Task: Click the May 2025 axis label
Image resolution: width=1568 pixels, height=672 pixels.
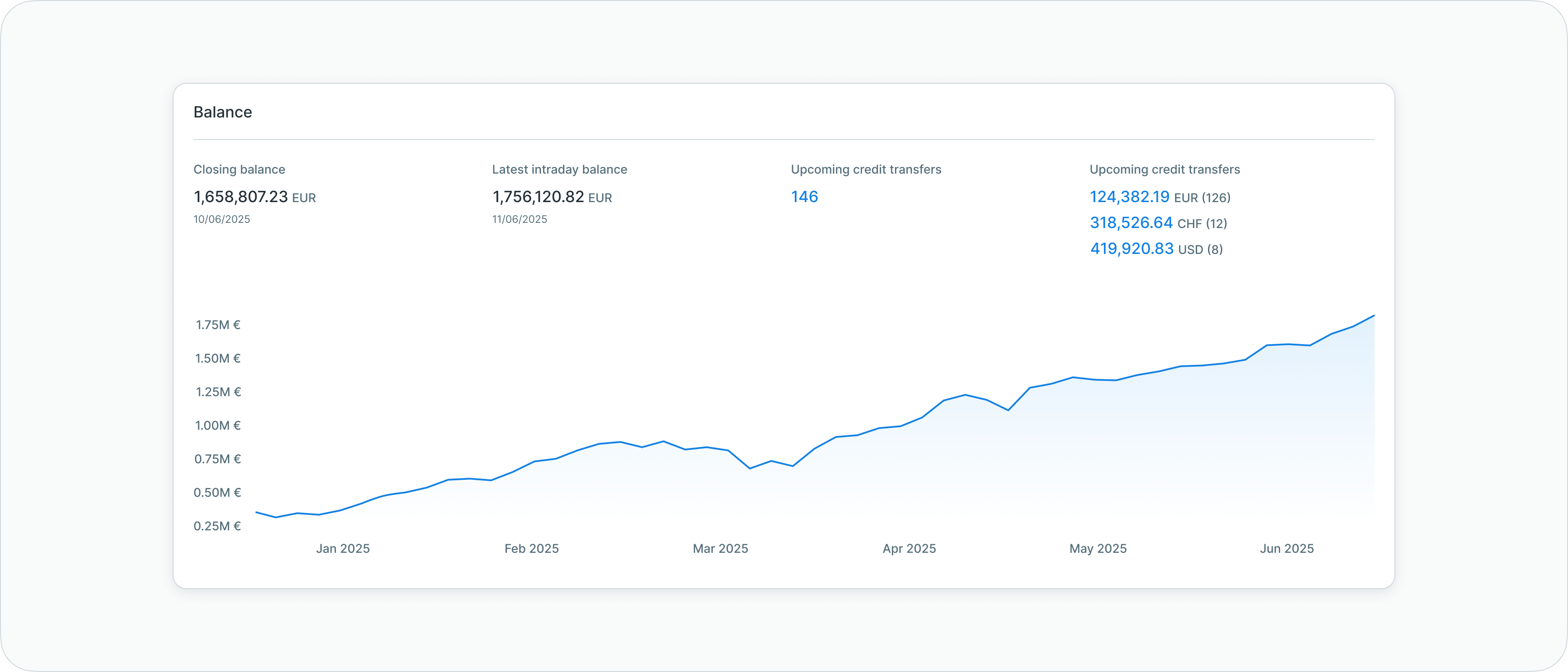Action: click(1097, 548)
